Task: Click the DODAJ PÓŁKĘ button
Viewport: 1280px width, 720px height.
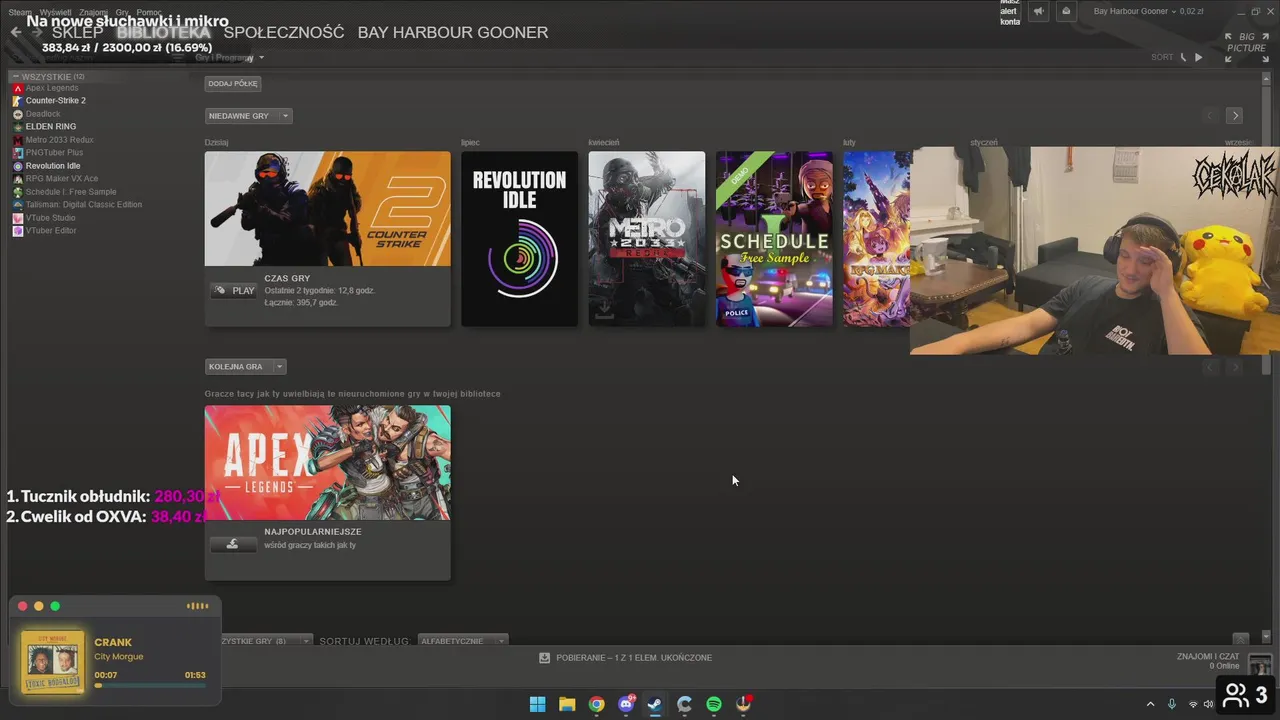Action: pos(233,84)
